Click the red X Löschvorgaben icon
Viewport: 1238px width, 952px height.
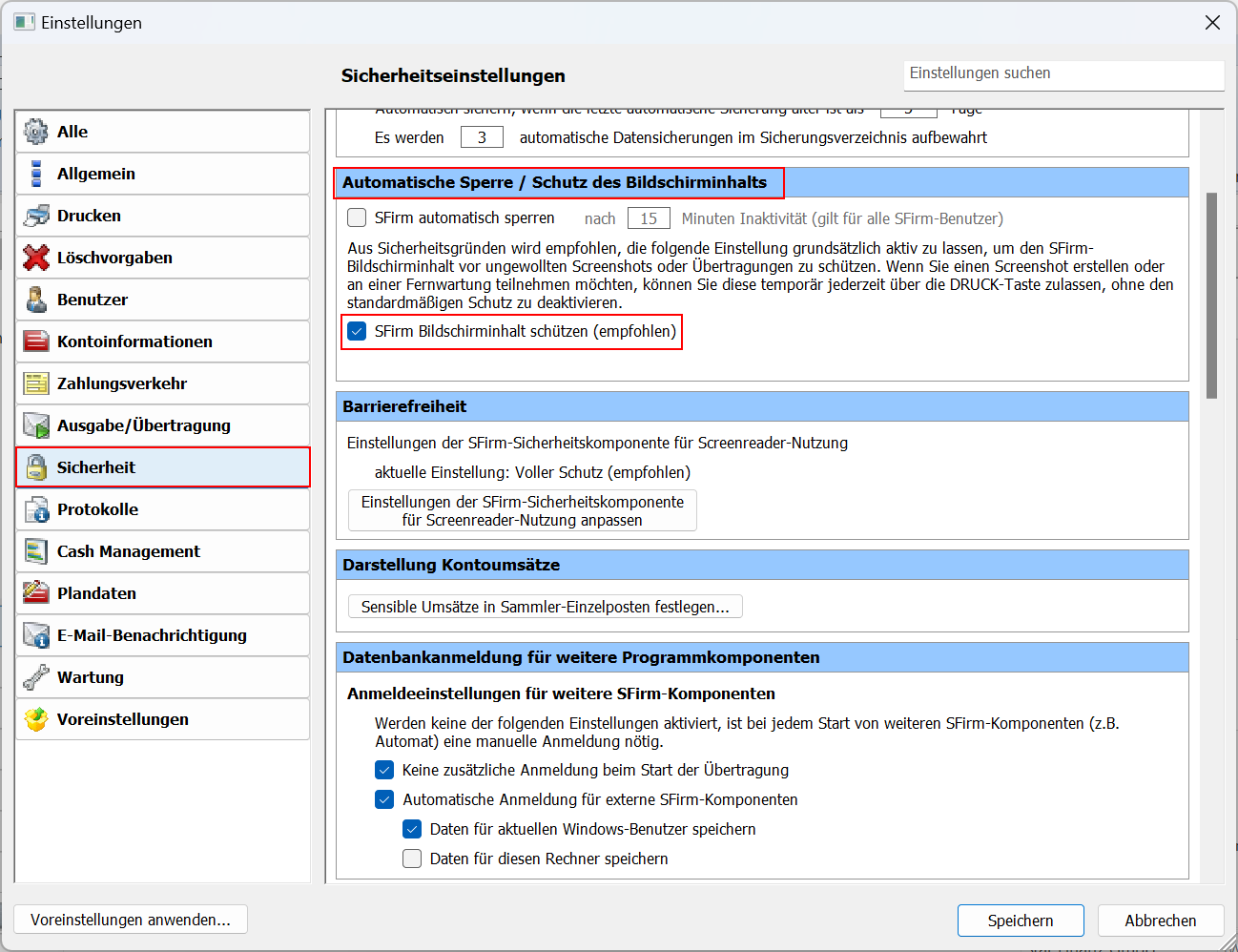coord(36,258)
